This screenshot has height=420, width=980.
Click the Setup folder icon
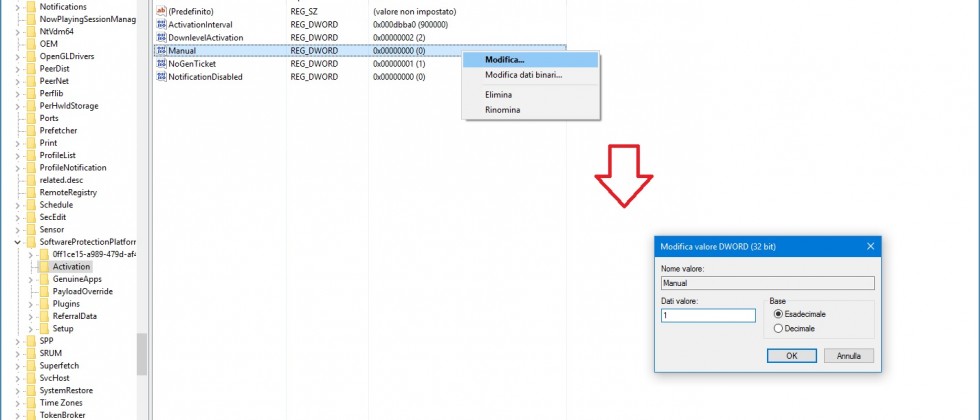44,329
